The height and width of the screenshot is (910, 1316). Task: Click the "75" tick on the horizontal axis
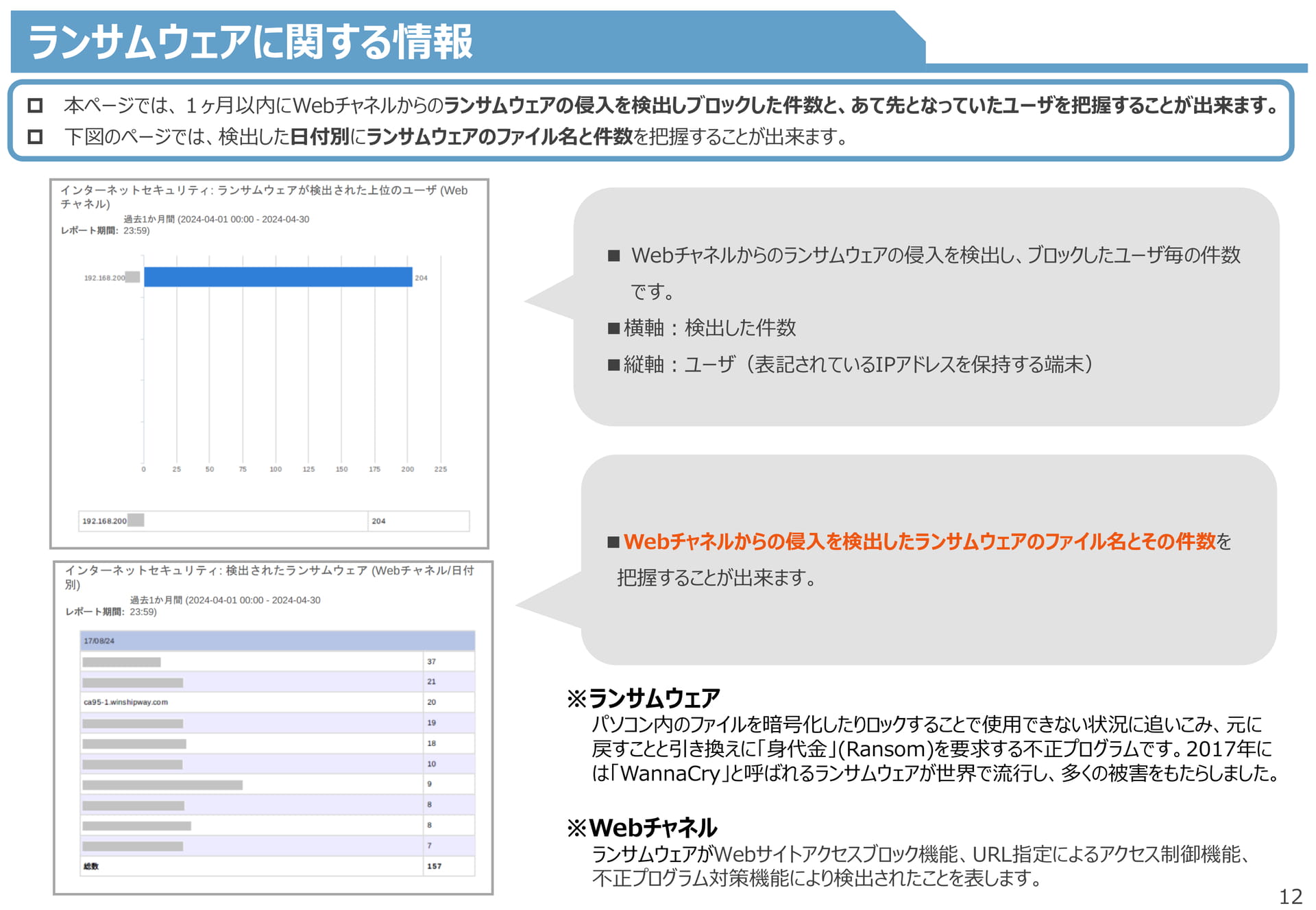[243, 469]
